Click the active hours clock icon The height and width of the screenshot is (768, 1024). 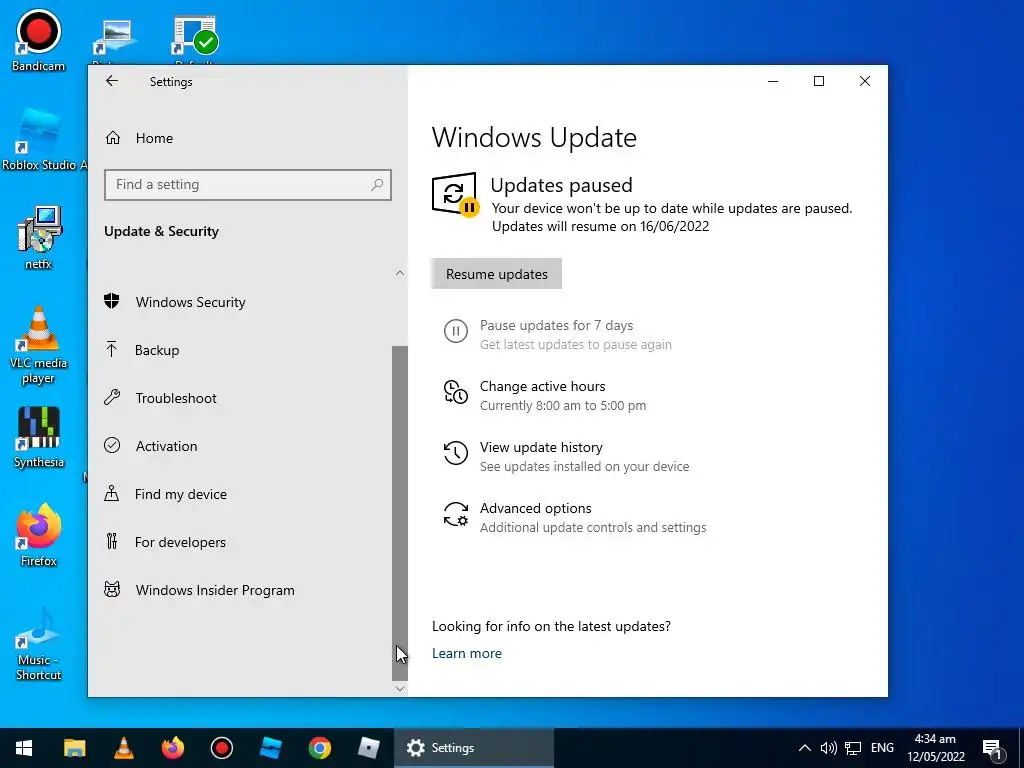pos(456,392)
